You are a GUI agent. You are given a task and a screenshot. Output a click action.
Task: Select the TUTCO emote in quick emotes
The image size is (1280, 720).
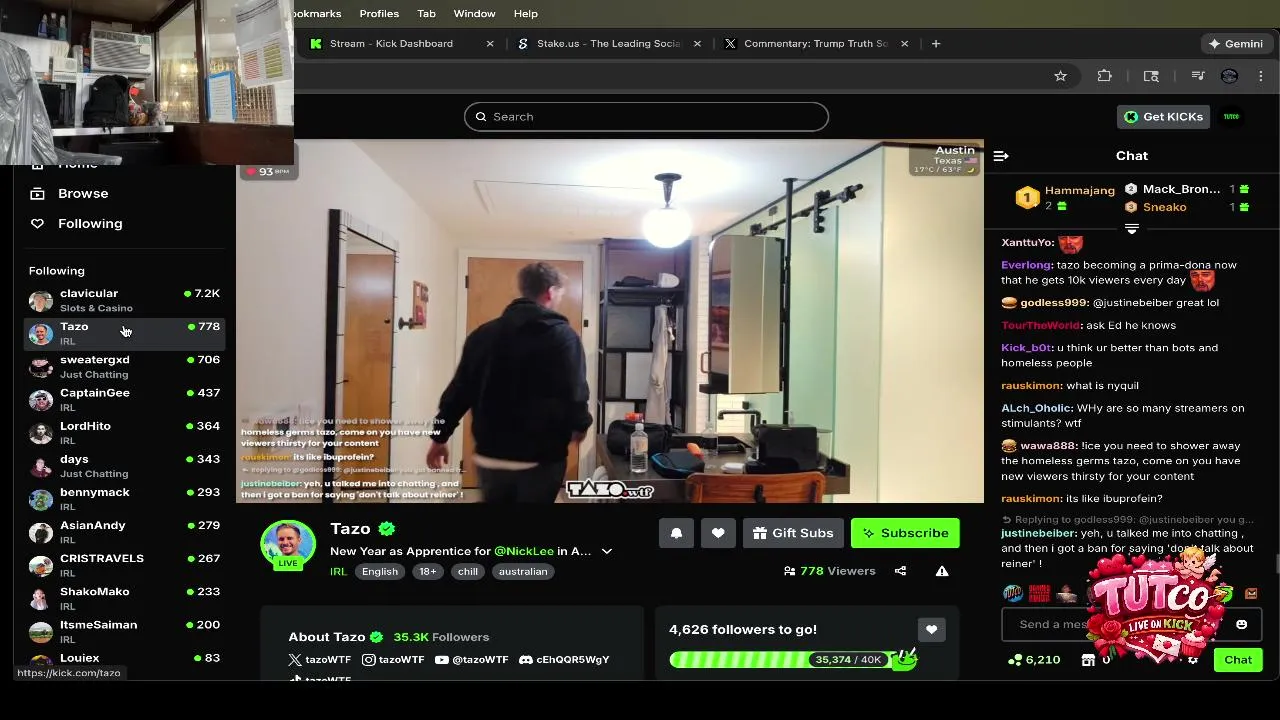[1013, 594]
